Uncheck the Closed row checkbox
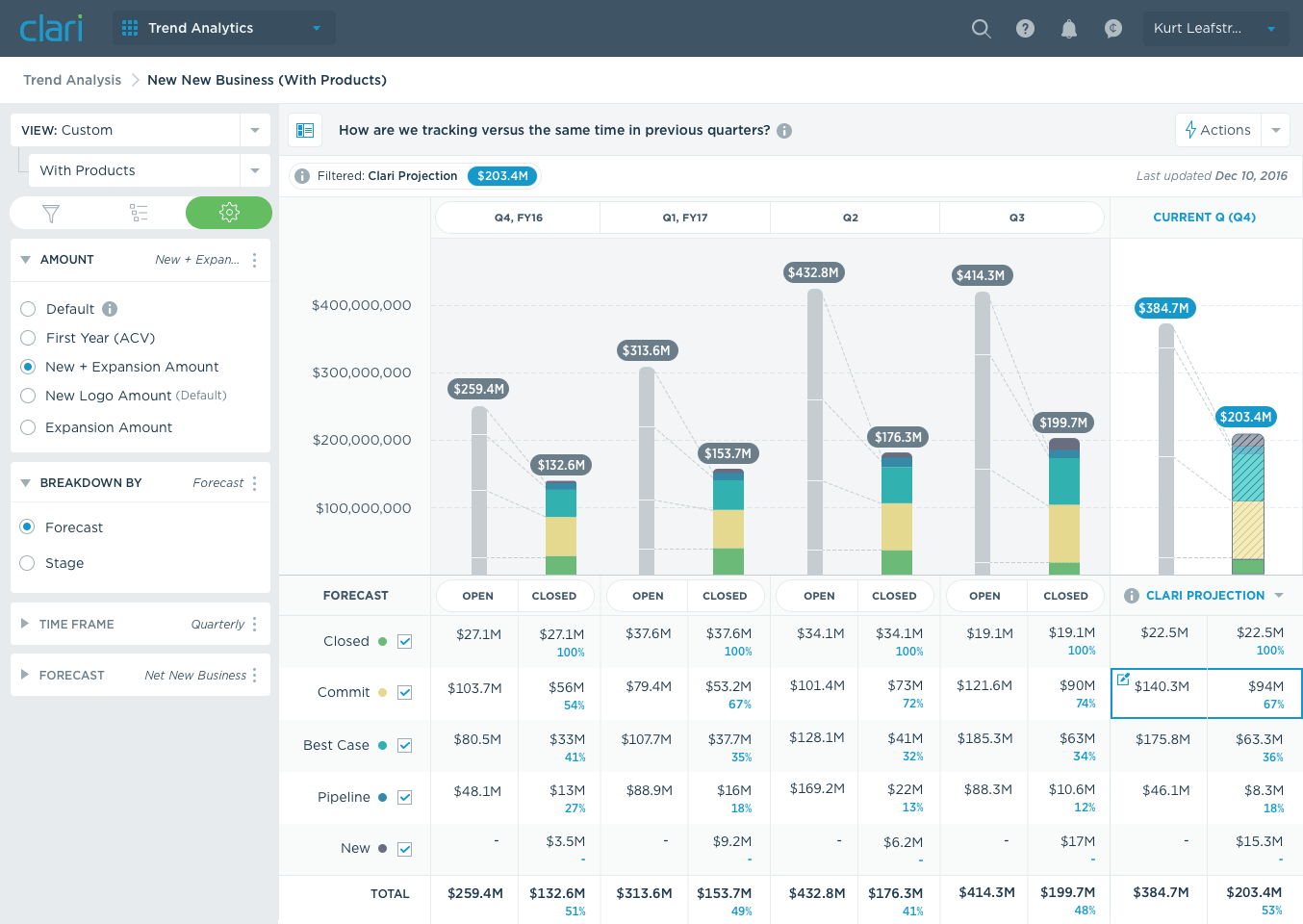 tap(405, 642)
